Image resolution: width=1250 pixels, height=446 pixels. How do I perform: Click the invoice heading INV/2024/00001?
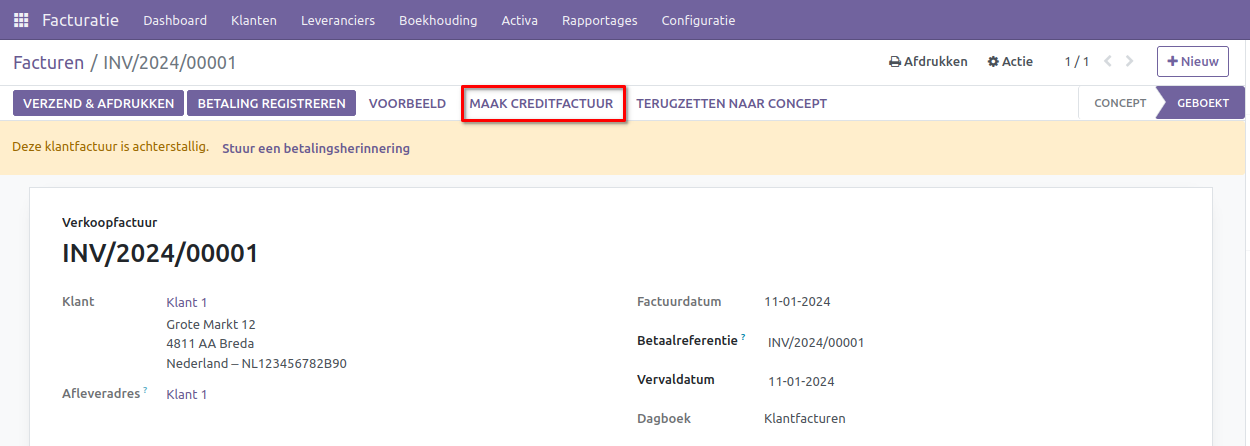tap(160, 254)
